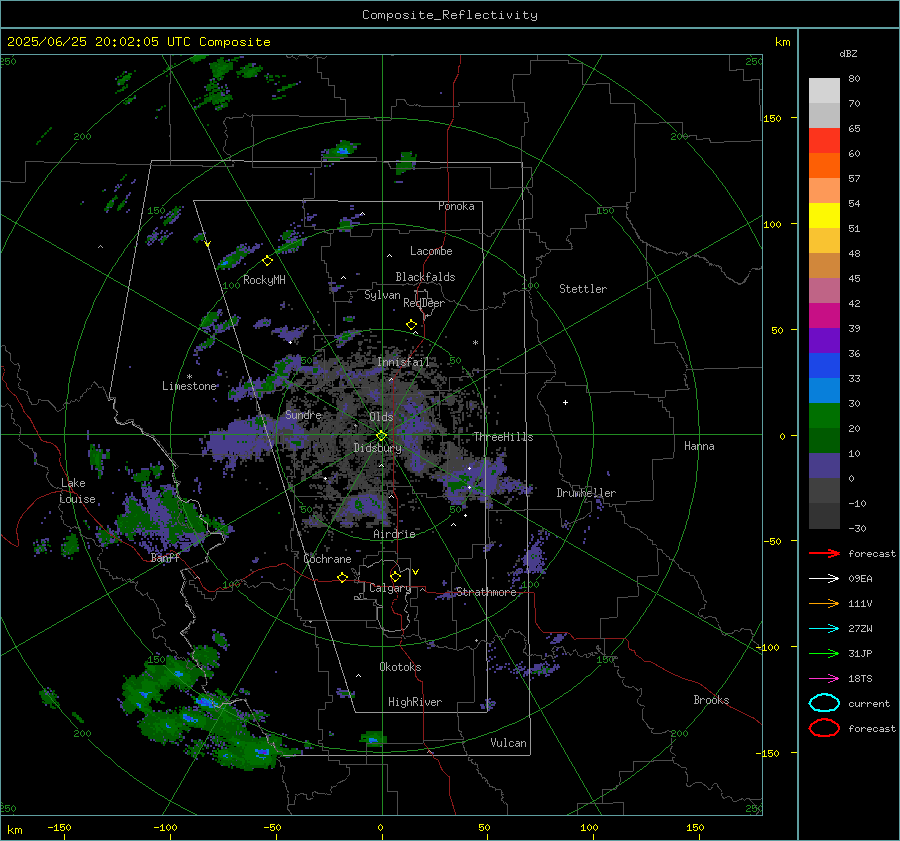Pick the light gray 70–80 dBZ swatch
This screenshot has width=900, height=841.
click(824, 91)
